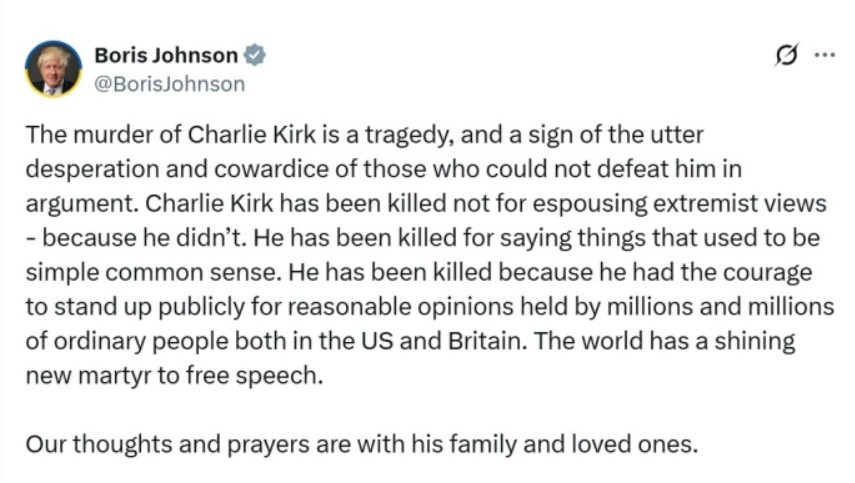The height and width of the screenshot is (483, 855).
Task: Open the @BorisJohnson handle link
Action: (170, 84)
